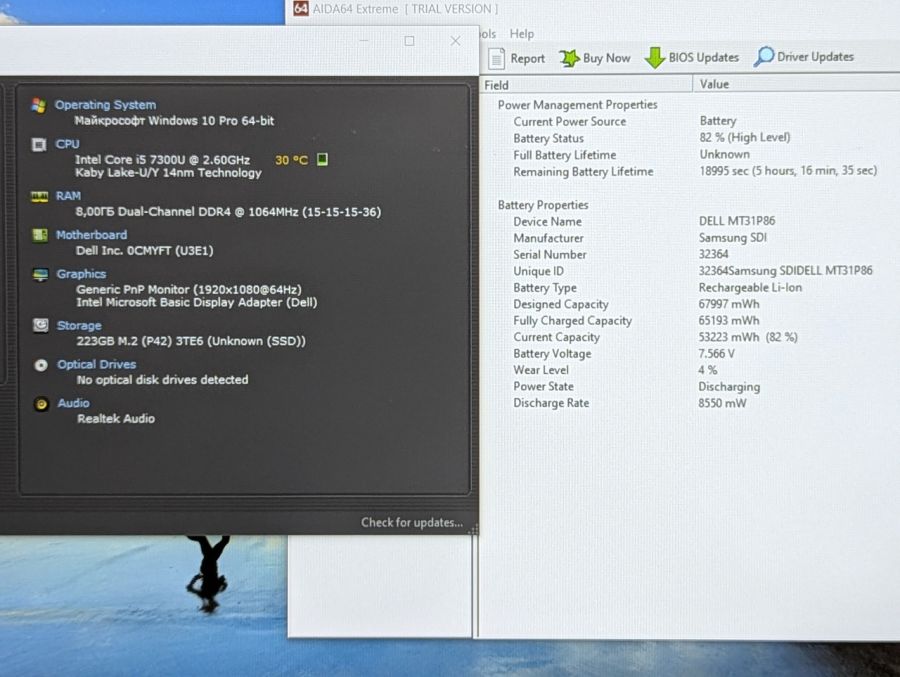This screenshot has height=677, width=900.
Task: Select the Designed Capacity row
Action: tap(689, 304)
